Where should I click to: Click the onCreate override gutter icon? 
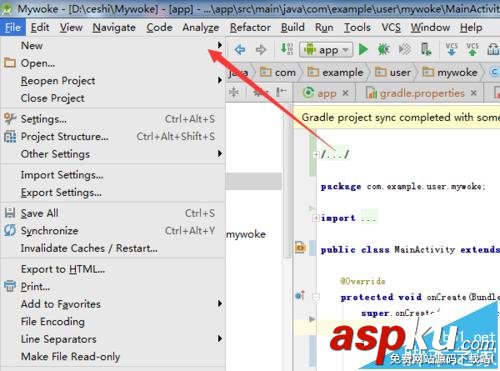[300, 295]
